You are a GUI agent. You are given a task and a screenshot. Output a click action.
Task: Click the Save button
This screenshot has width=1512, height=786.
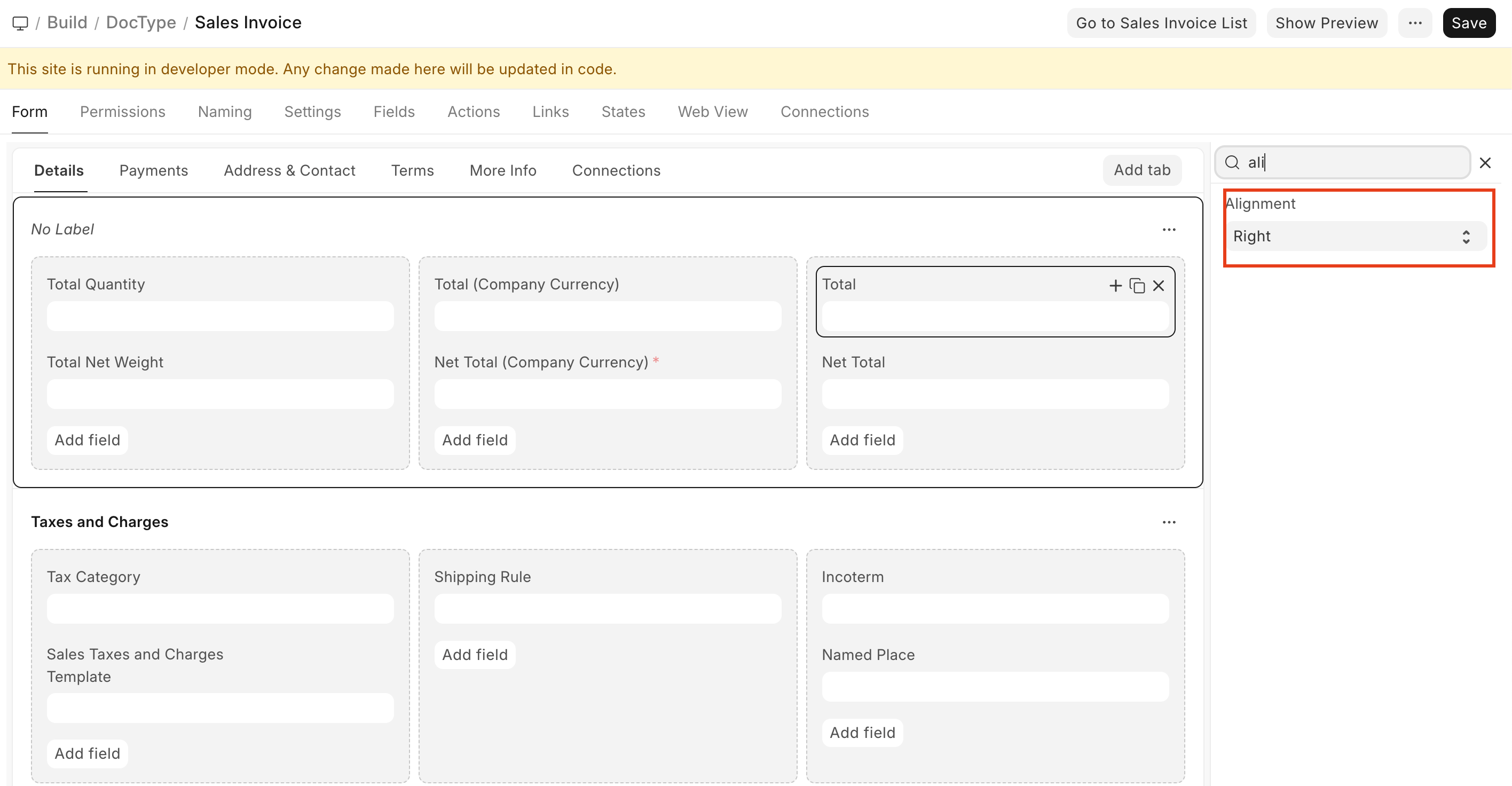coord(1469,23)
